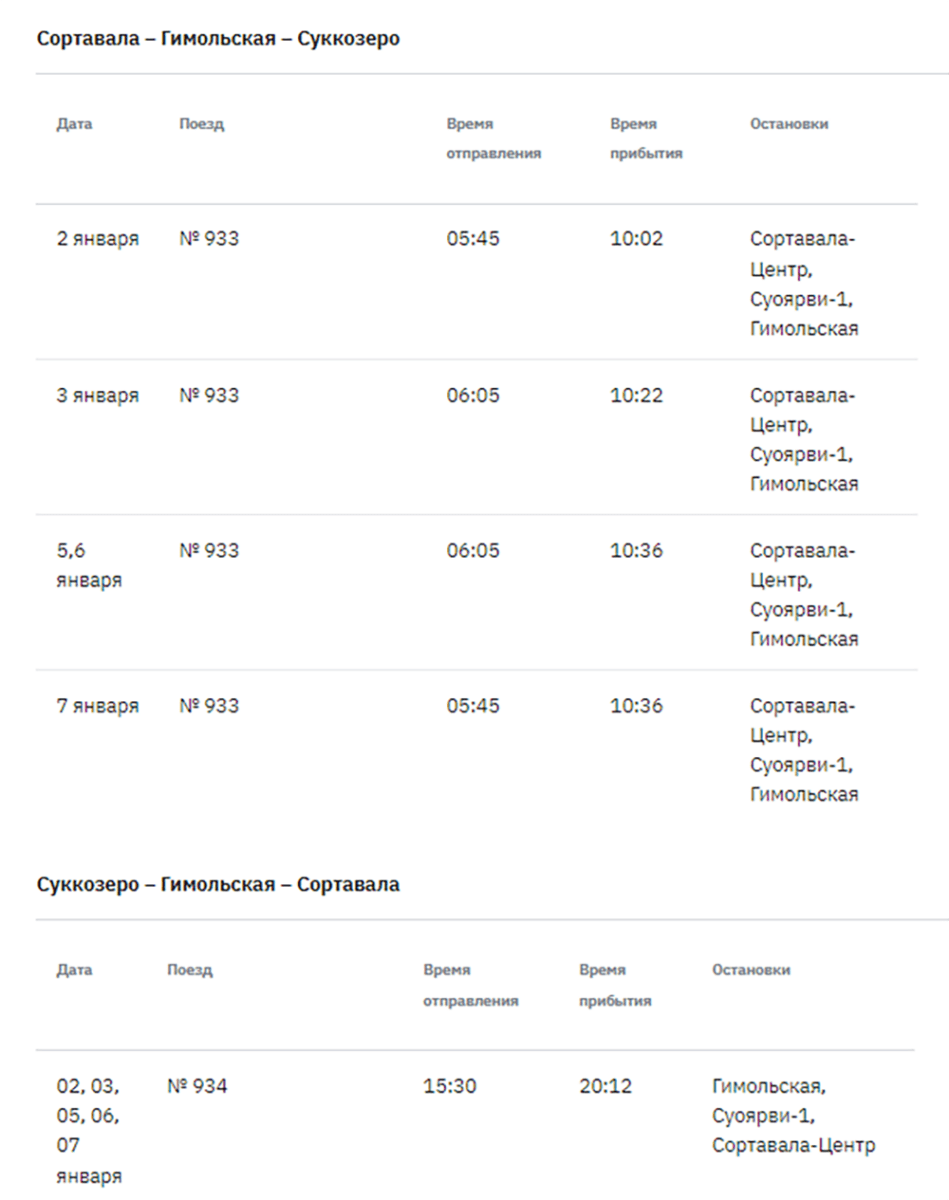Click departure time 05:45 for 7 января
The width and height of the screenshot is (949, 1200).
(x=473, y=706)
